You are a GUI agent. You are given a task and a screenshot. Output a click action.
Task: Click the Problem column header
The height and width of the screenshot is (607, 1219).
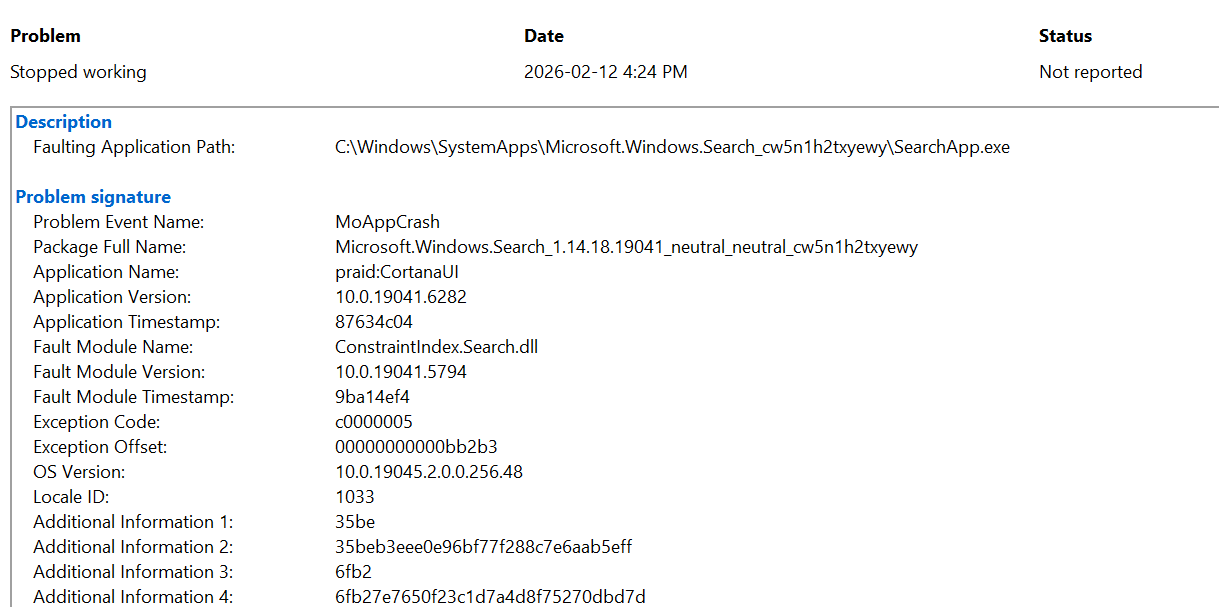coord(45,36)
